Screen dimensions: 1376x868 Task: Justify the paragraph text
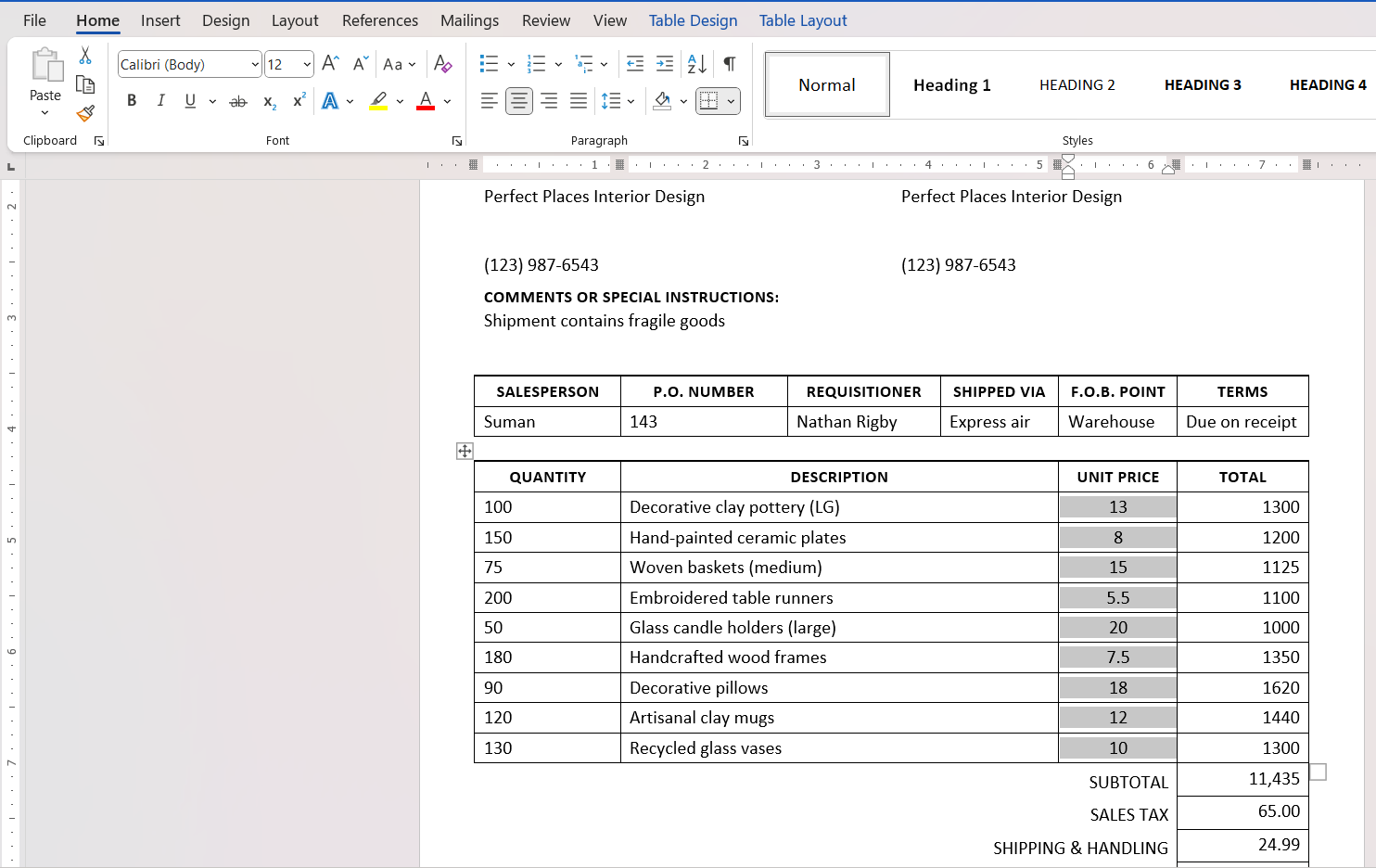pos(579,101)
